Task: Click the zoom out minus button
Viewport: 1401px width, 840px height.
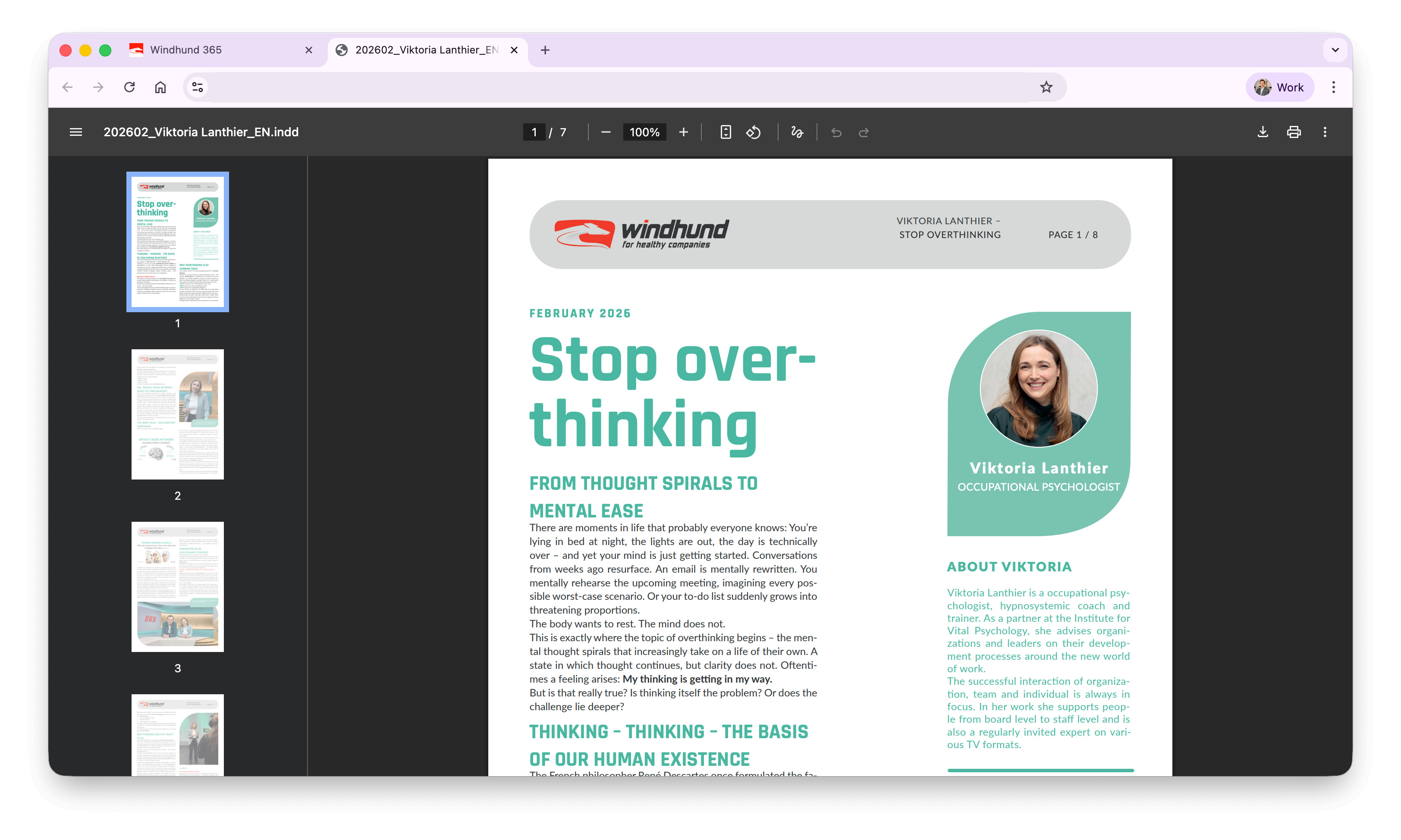Action: tap(606, 132)
